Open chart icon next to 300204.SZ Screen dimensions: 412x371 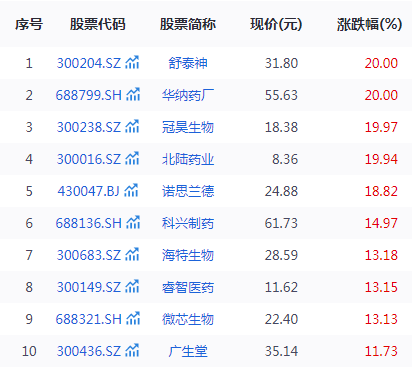tap(132, 62)
